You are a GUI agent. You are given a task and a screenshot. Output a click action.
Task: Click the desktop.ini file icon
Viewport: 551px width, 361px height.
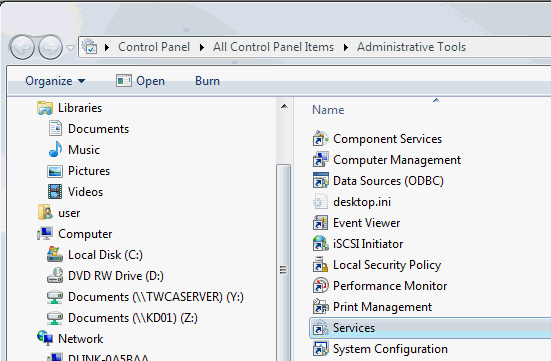[320, 202]
